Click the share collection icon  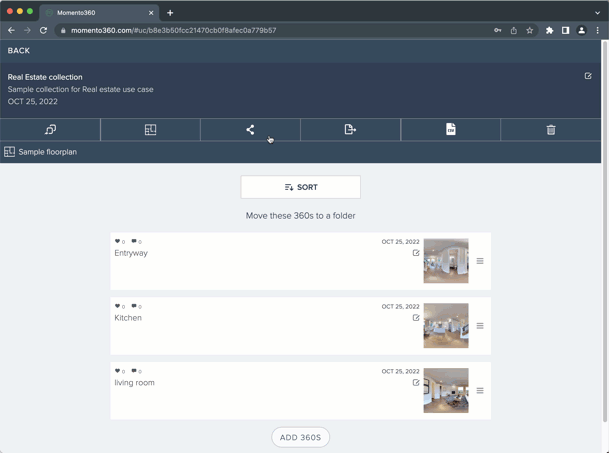[250, 129]
